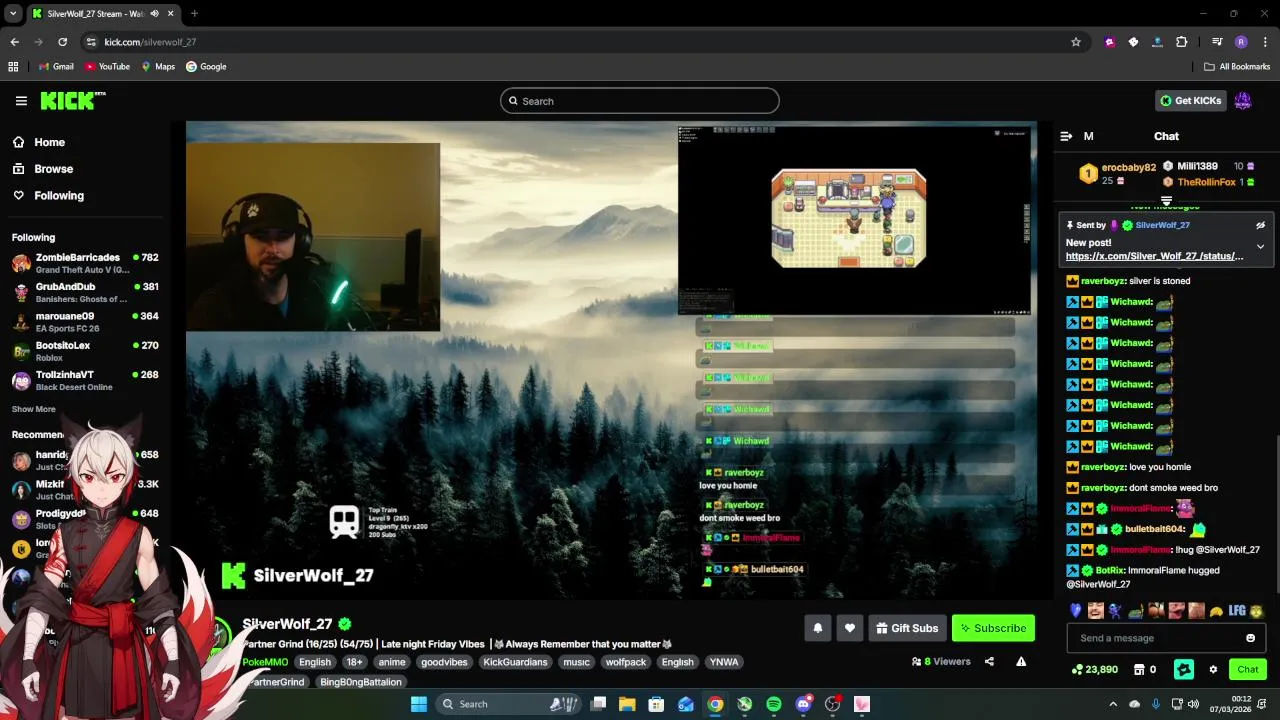The image size is (1280, 720).
Task: Expand Following list with Show More
Action: pos(34,409)
